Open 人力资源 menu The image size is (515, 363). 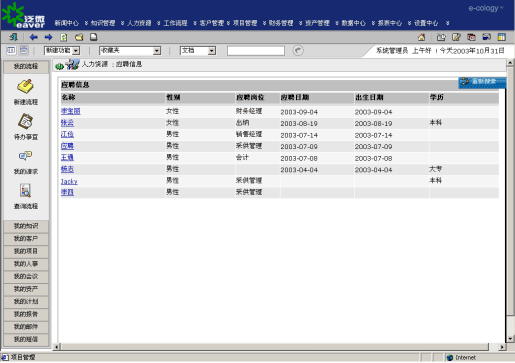coord(139,23)
